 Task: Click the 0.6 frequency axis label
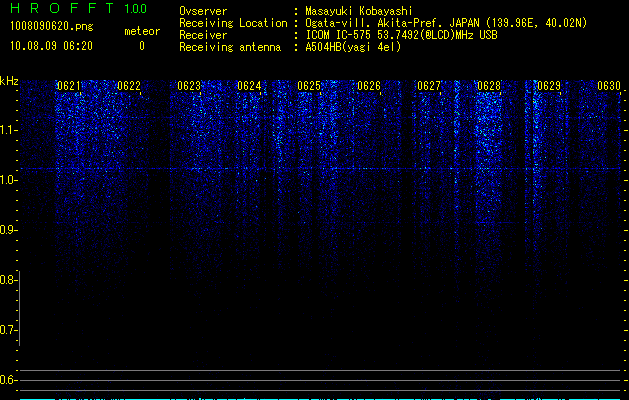(9, 380)
